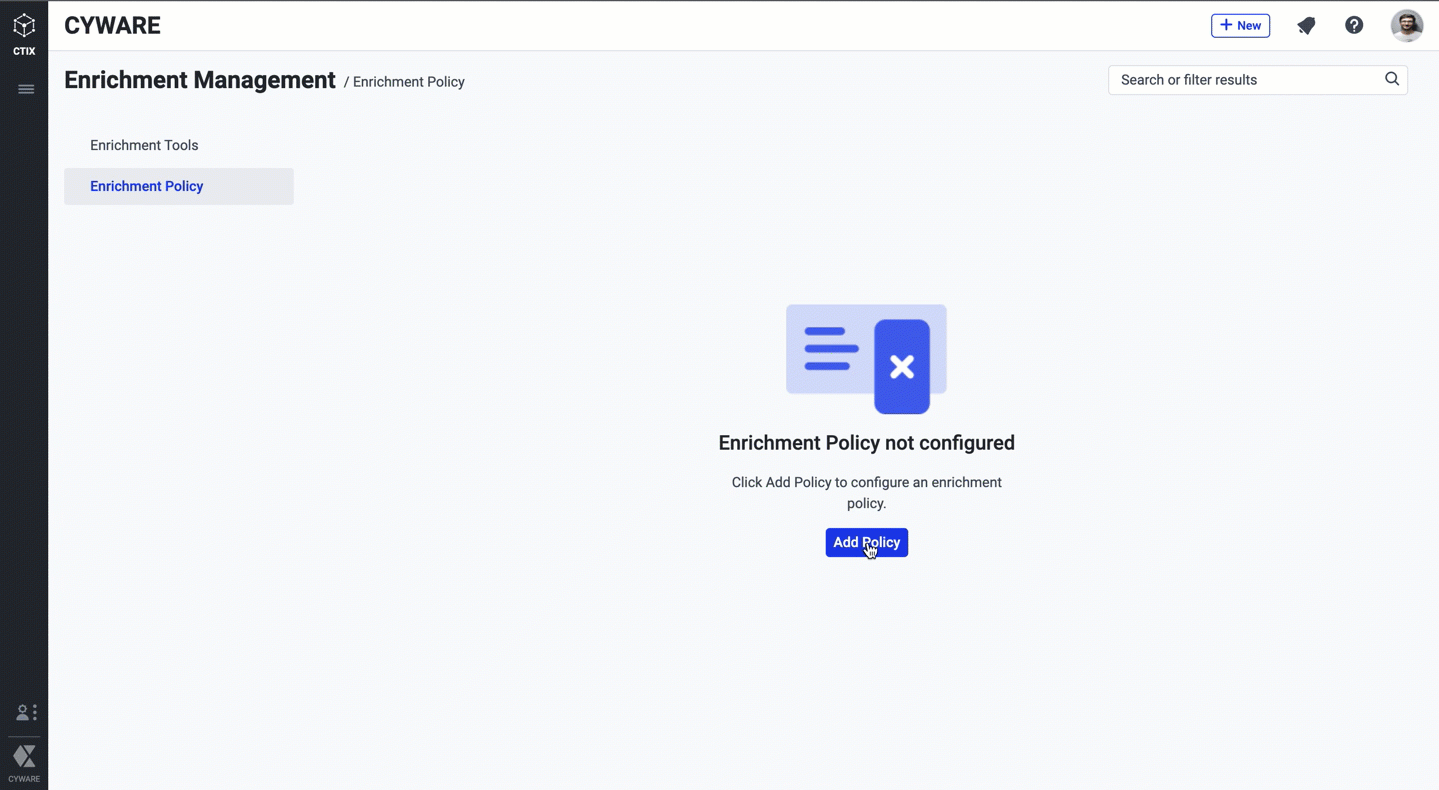Open the user profile avatar
The height and width of the screenshot is (790, 1439).
coord(1406,26)
